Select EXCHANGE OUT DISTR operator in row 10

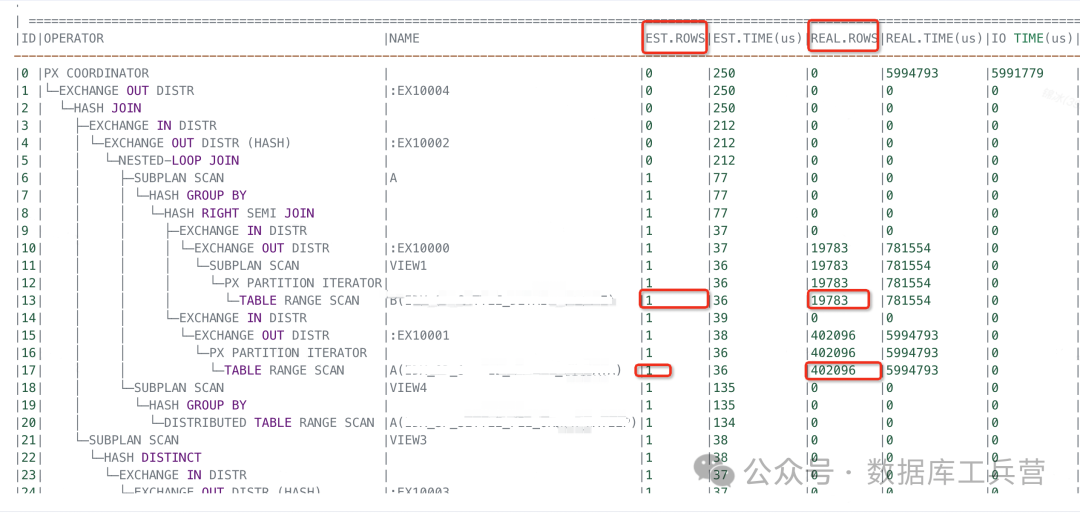pyautogui.click(x=262, y=248)
